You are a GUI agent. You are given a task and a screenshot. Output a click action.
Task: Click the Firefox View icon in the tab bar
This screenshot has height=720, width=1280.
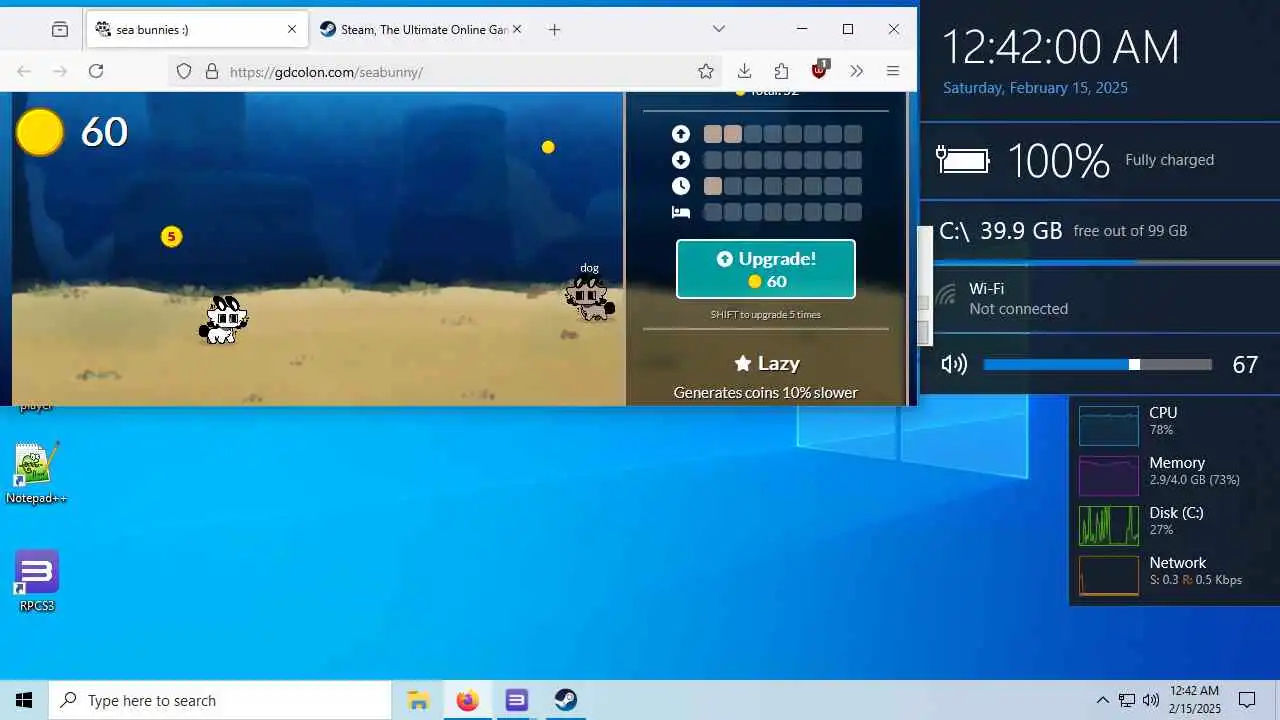point(60,29)
